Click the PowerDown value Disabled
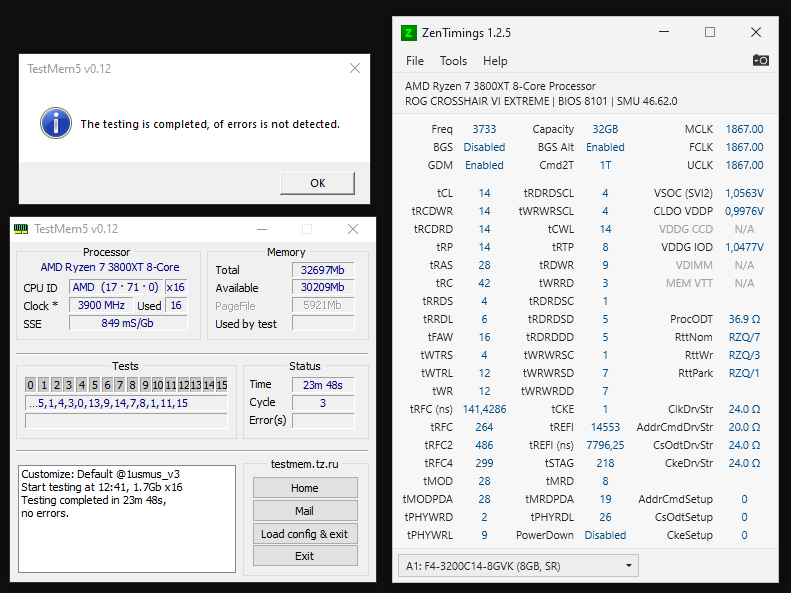 pos(605,536)
